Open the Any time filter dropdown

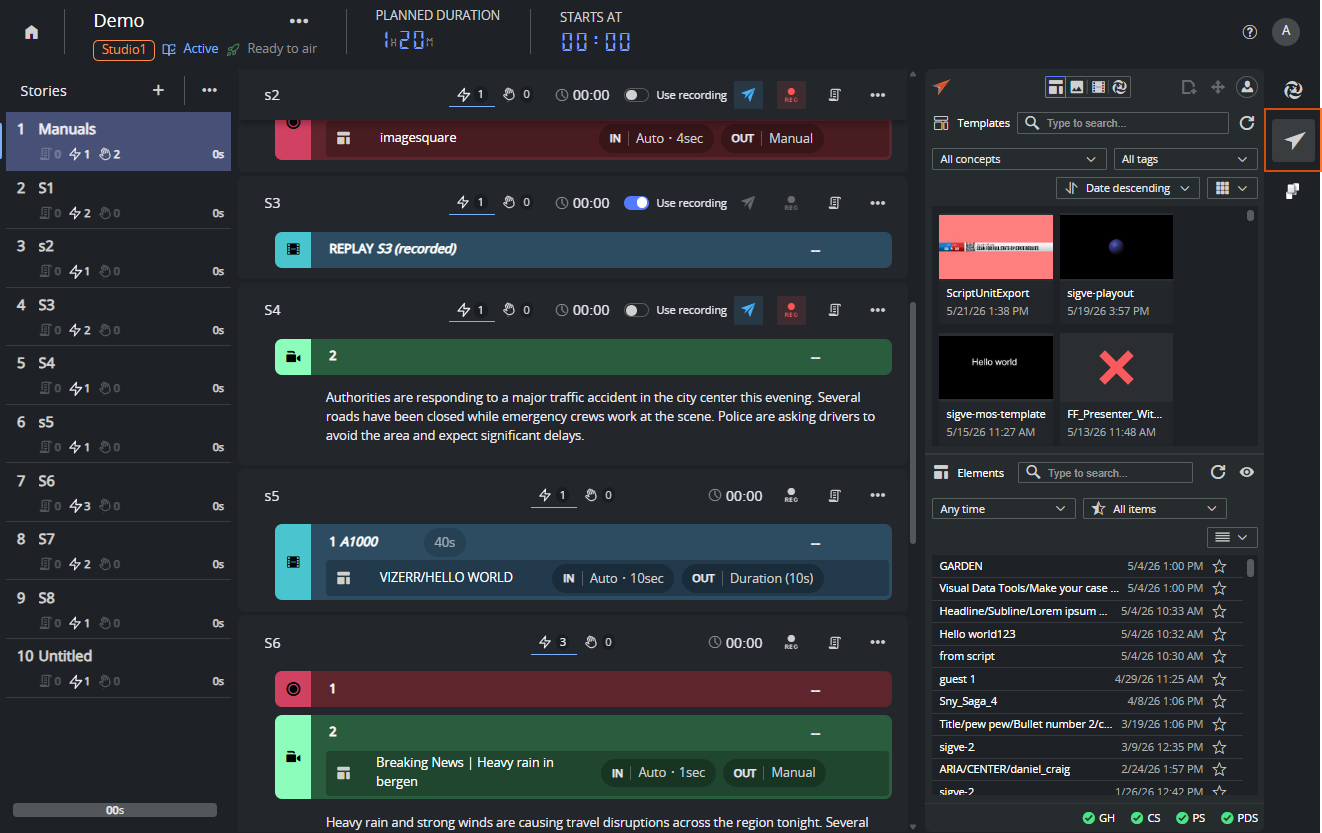click(1003, 509)
